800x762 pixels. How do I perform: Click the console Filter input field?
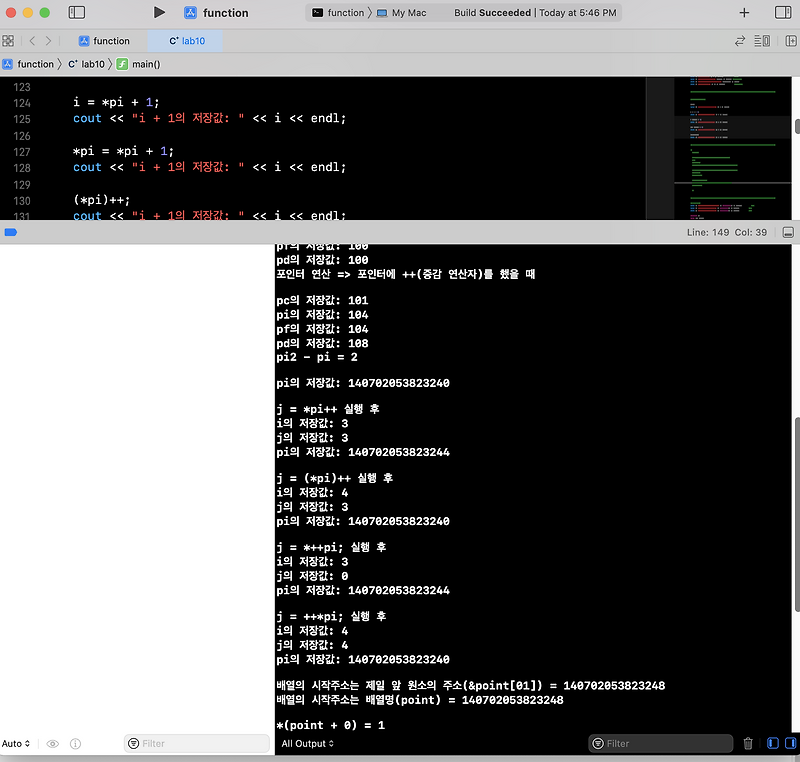coord(660,743)
